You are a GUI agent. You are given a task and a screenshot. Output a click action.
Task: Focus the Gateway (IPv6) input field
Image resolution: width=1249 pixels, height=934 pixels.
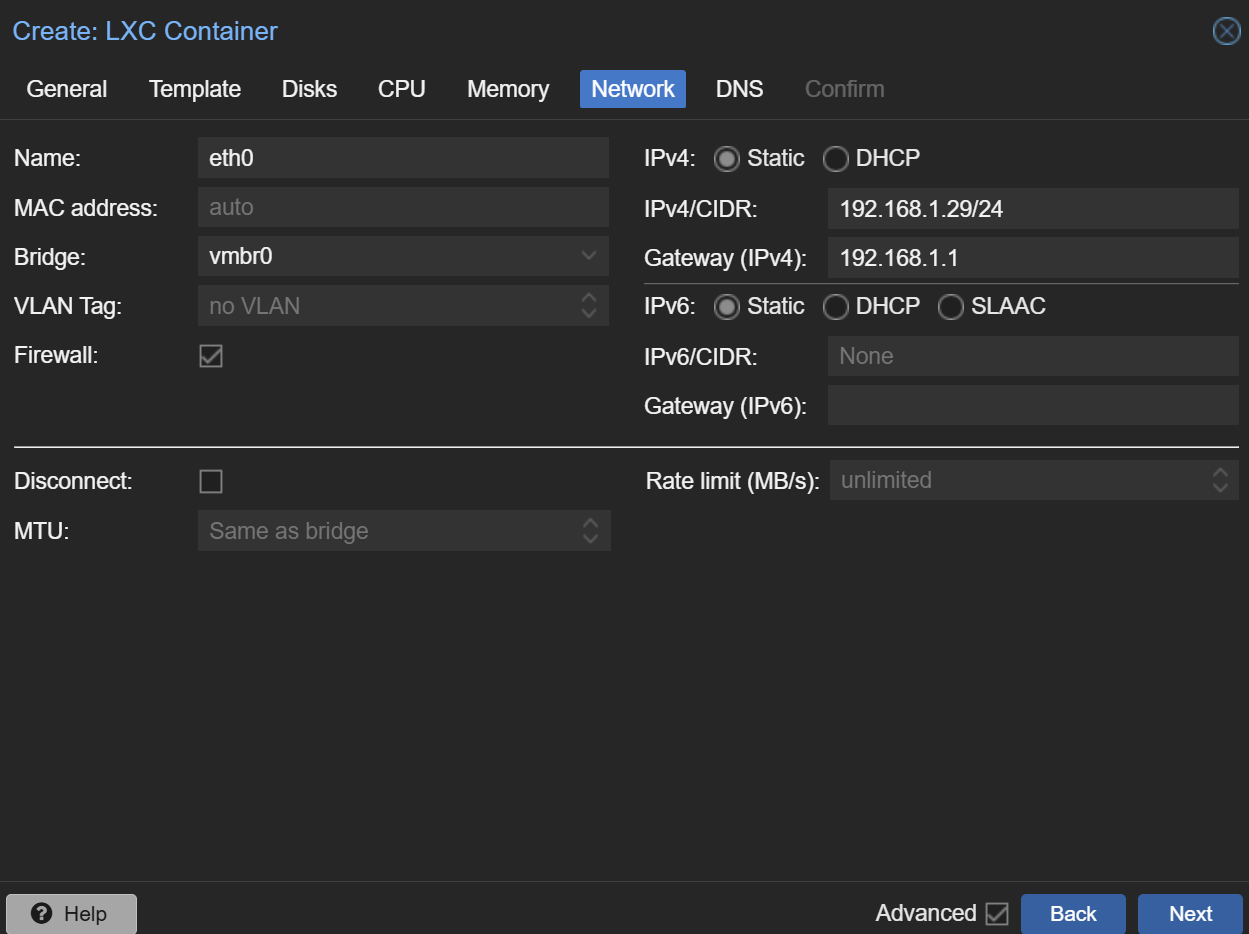pos(1032,406)
